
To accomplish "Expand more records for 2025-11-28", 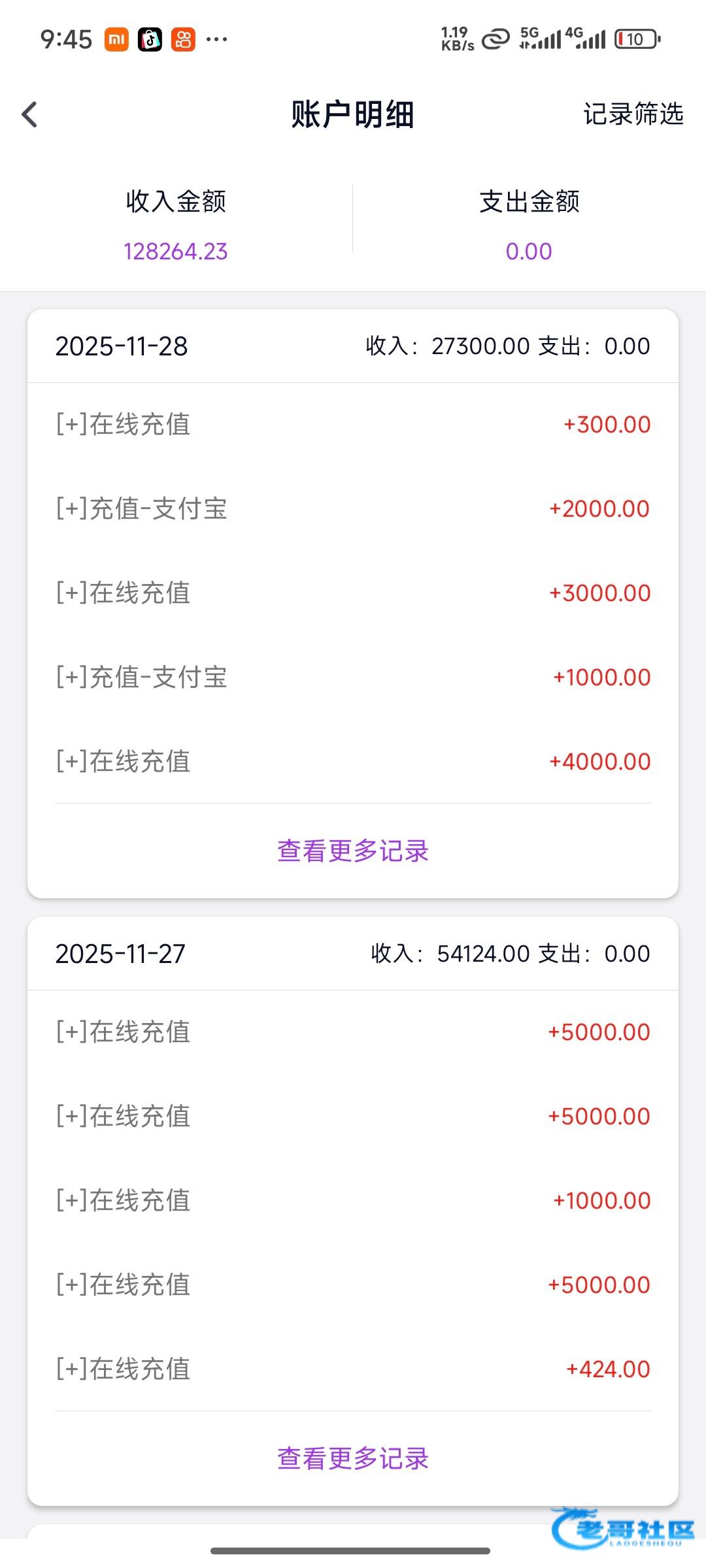I will pos(353,851).
